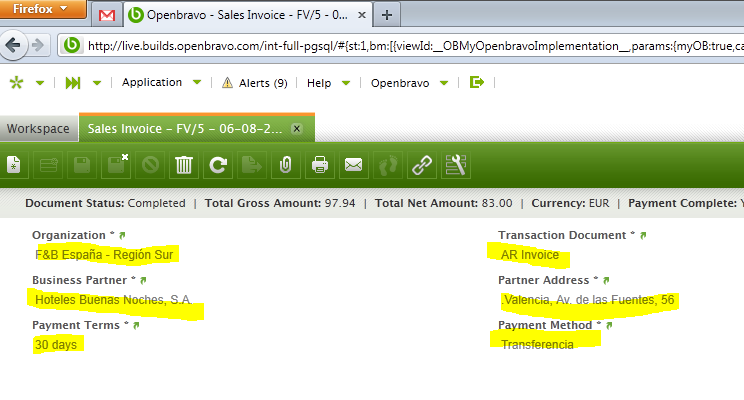Click the wrench customize form icon

pyautogui.click(x=456, y=165)
